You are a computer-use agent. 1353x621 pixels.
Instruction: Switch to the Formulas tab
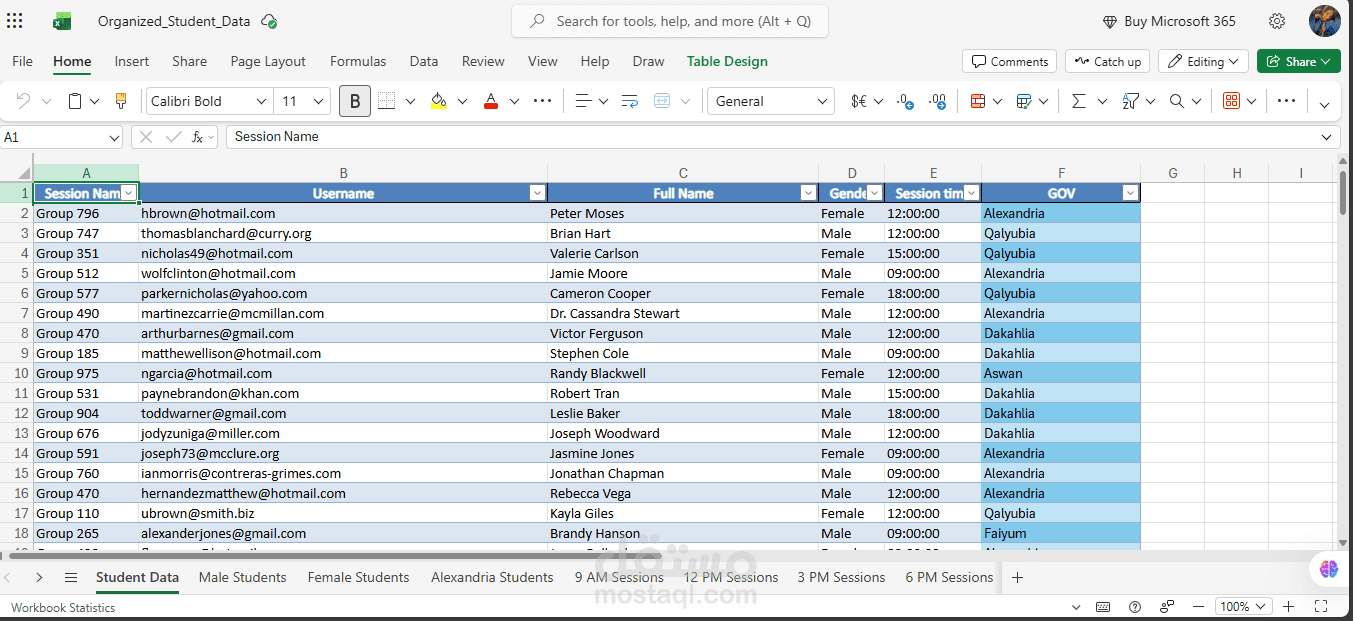(358, 61)
